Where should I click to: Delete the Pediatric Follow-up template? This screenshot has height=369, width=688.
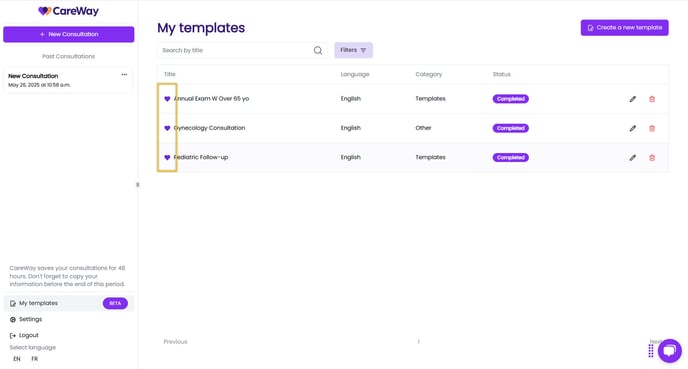click(652, 158)
